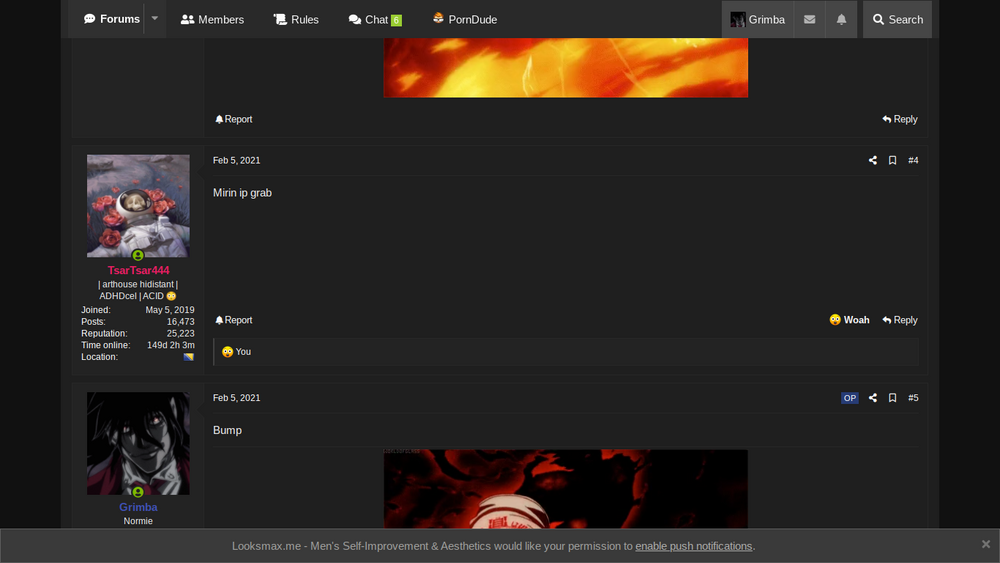The image size is (1000, 563).
Task: Click the '16,473' posts count
Action: tap(180, 322)
